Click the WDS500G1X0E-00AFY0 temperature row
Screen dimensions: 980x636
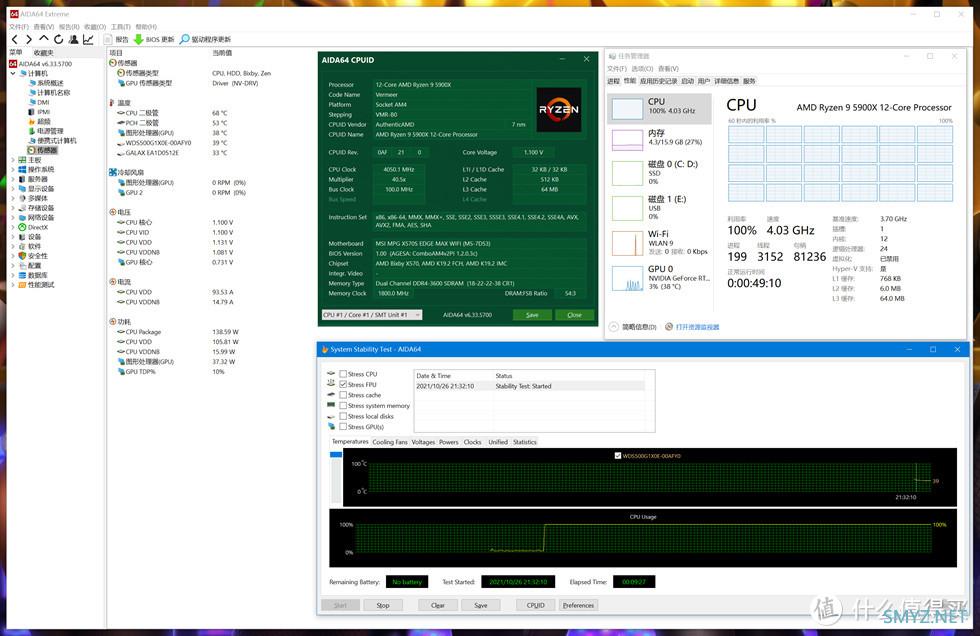pos(172,143)
